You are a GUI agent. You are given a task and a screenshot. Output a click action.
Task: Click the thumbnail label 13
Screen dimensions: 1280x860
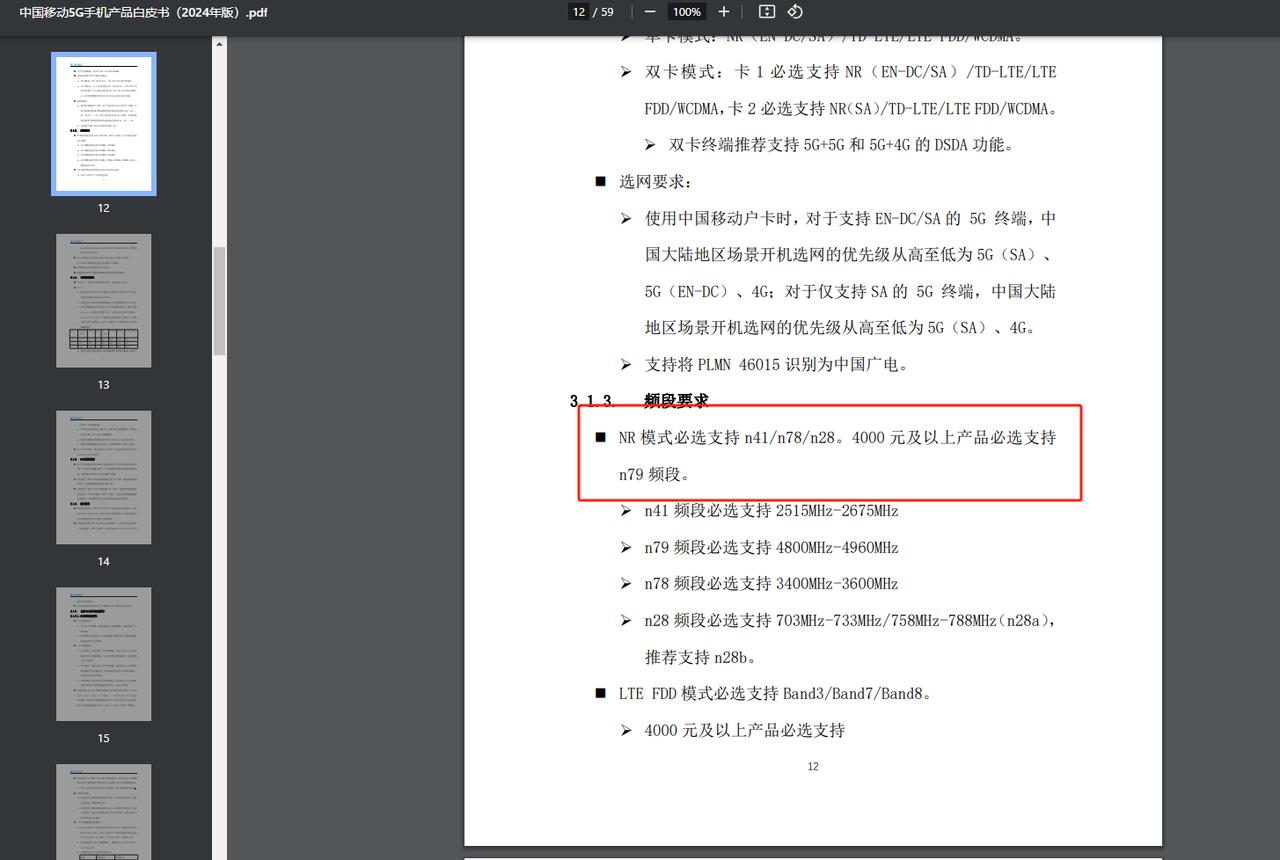[x=104, y=385]
